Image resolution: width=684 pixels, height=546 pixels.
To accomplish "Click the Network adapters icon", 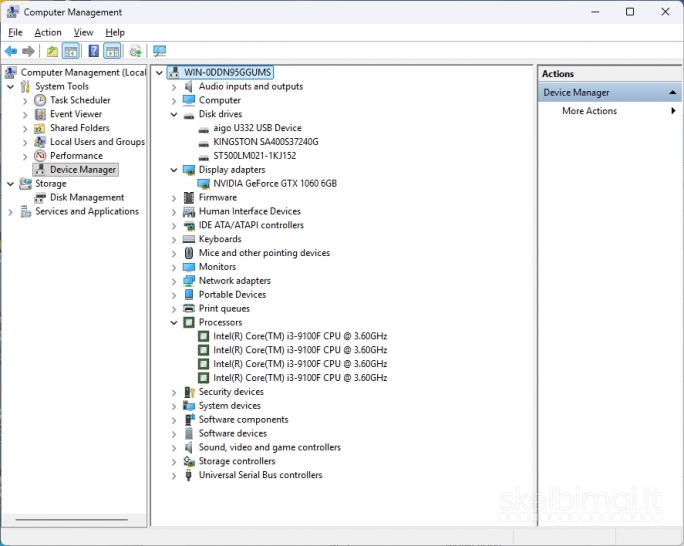I will click(x=189, y=281).
